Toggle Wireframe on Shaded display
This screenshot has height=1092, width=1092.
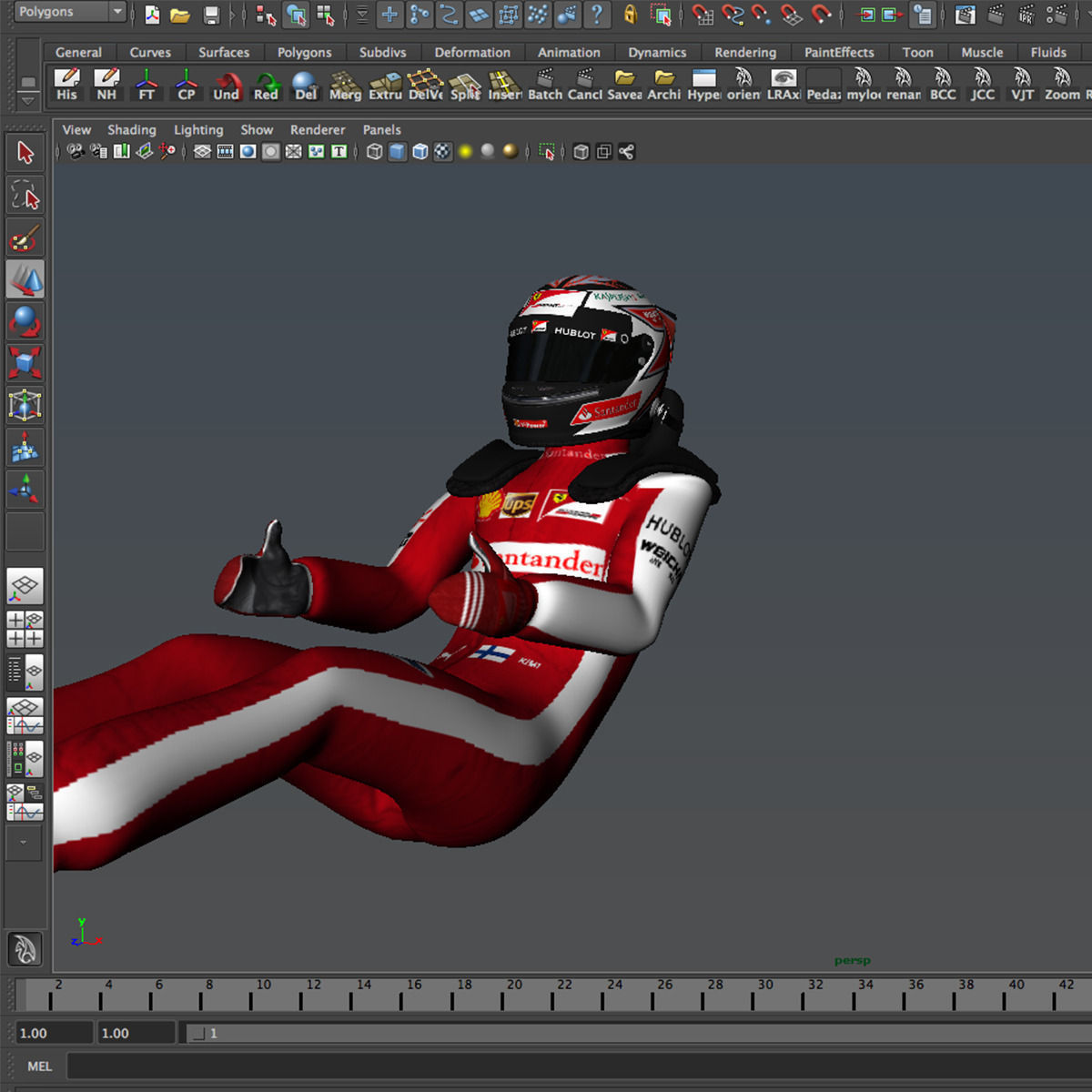pos(420,152)
